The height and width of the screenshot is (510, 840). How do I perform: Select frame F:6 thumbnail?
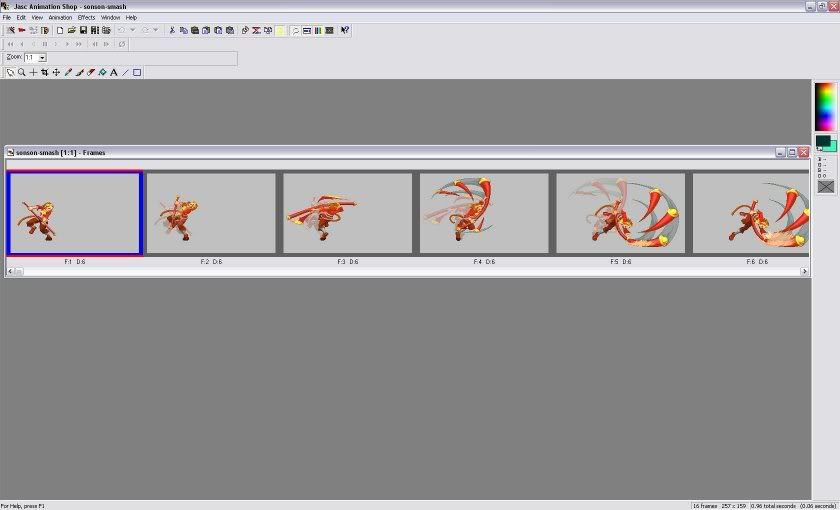751,213
